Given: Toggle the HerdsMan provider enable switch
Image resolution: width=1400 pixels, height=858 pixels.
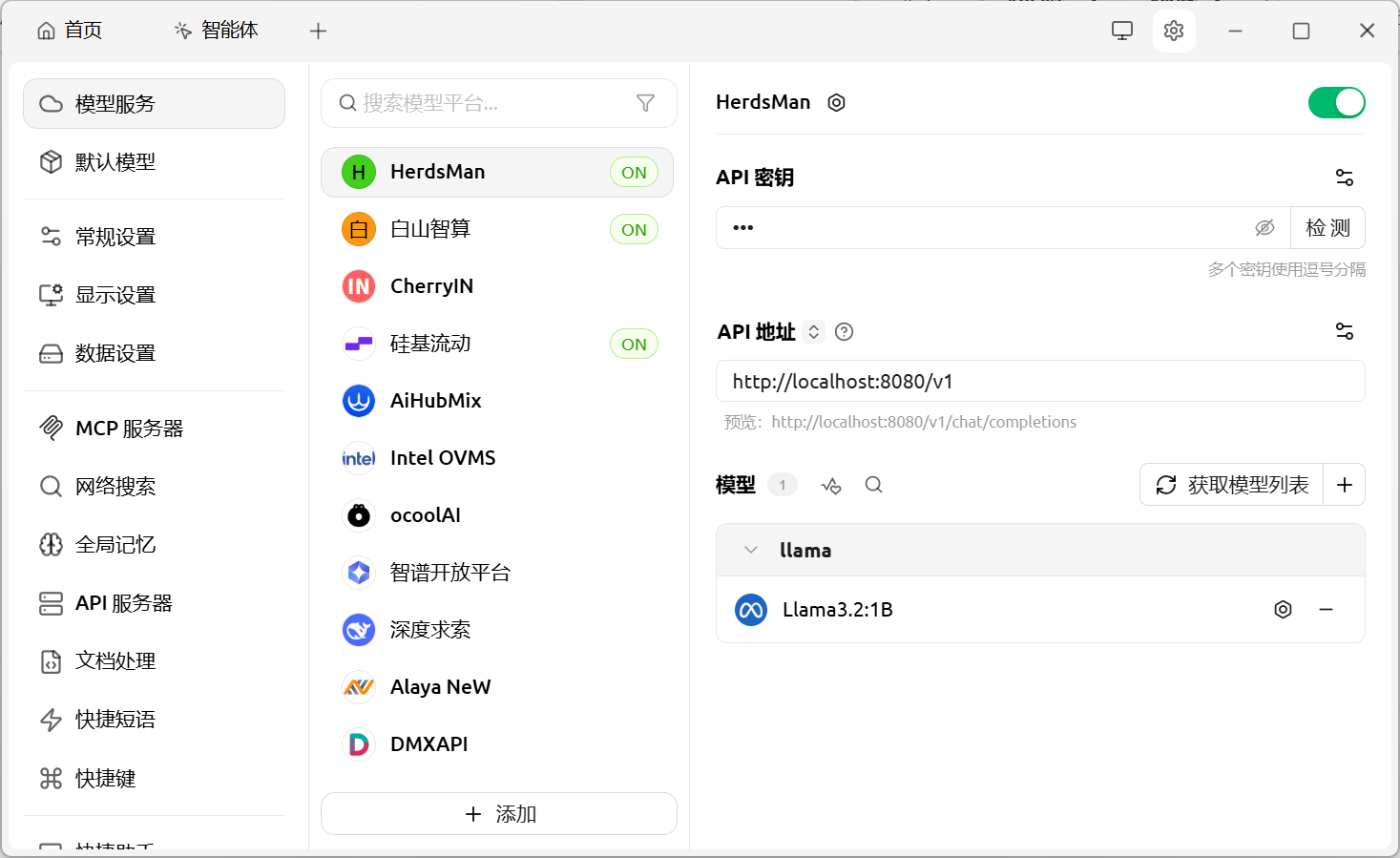Looking at the screenshot, I should coord(1336,102).
